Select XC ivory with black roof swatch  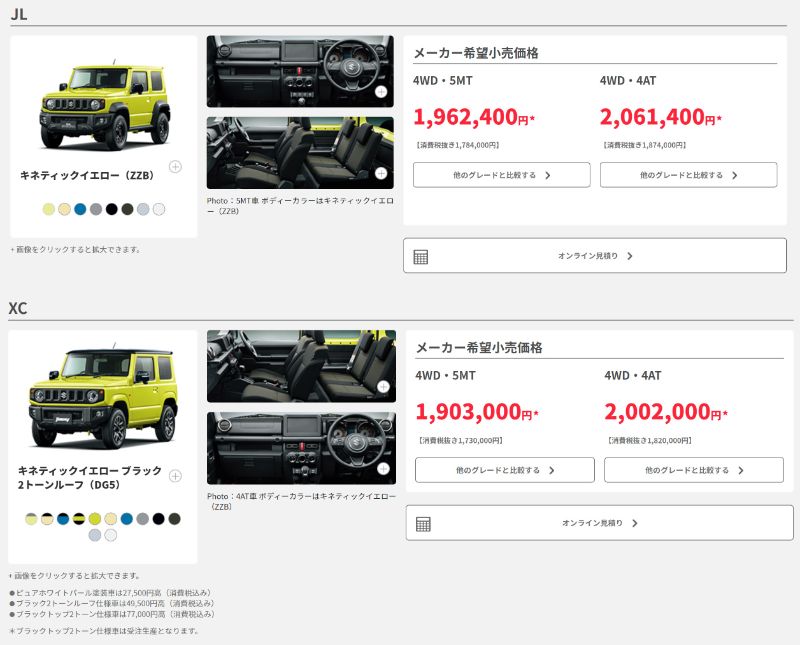click(x=47, y=519)
